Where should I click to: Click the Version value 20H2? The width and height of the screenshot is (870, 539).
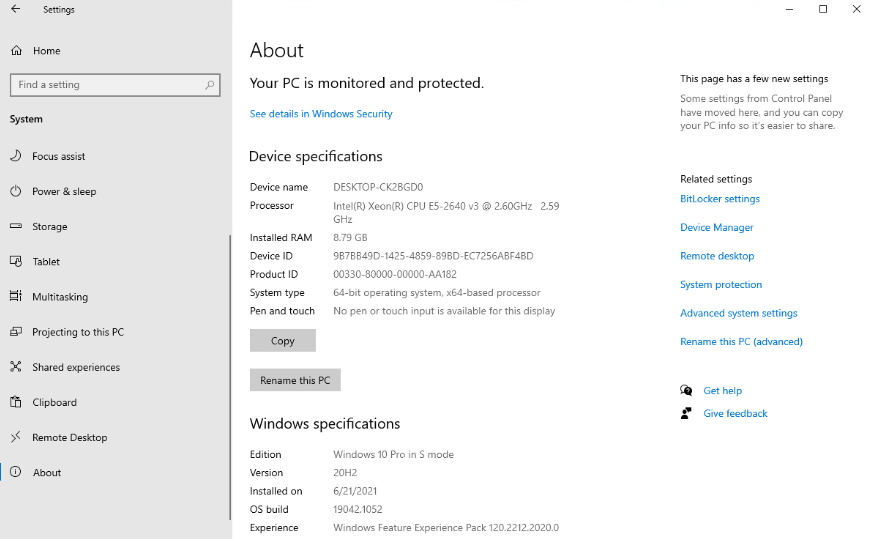pyautogui.click(x=345, y=472)
